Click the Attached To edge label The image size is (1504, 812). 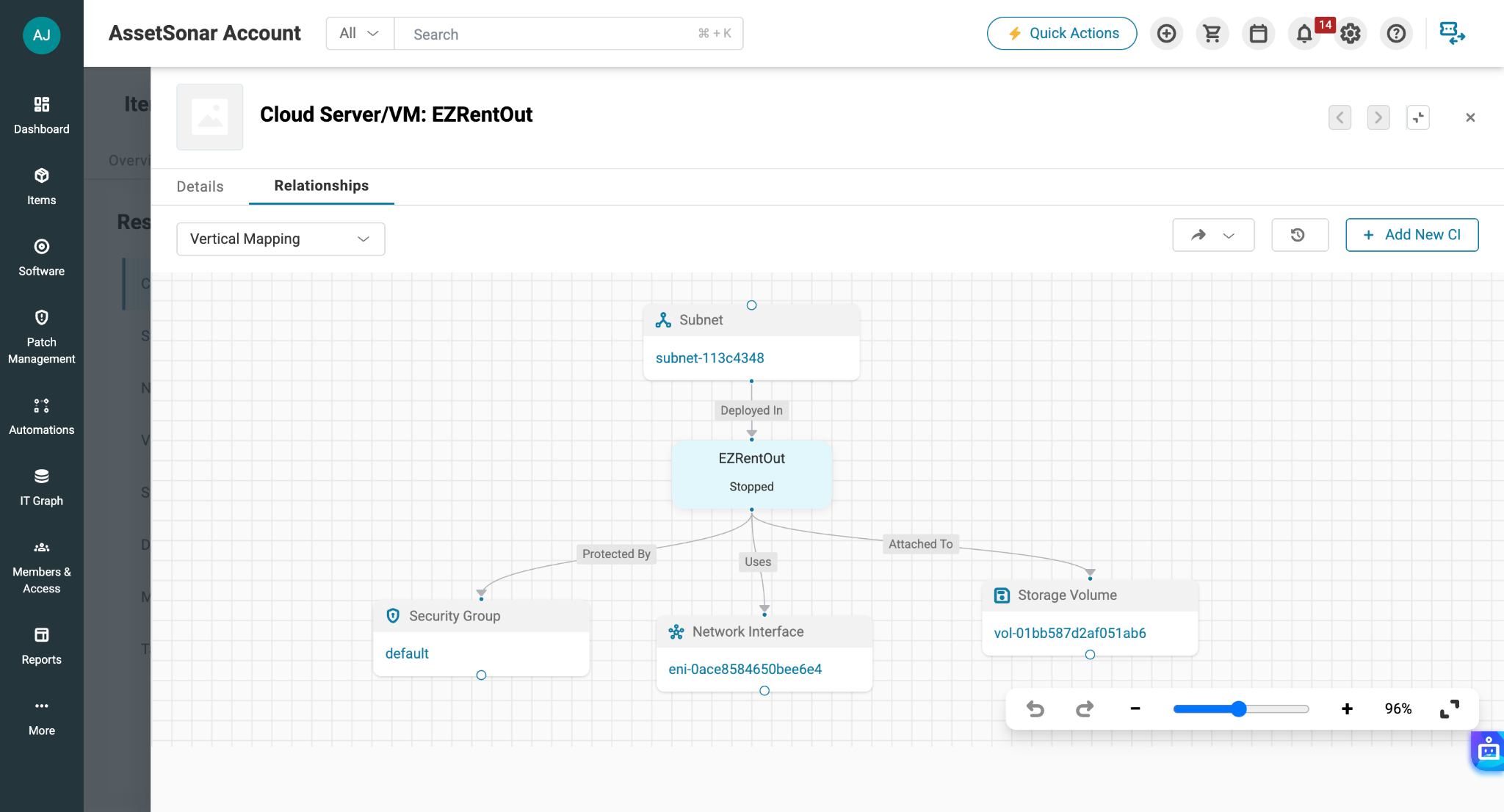point(920,544)
